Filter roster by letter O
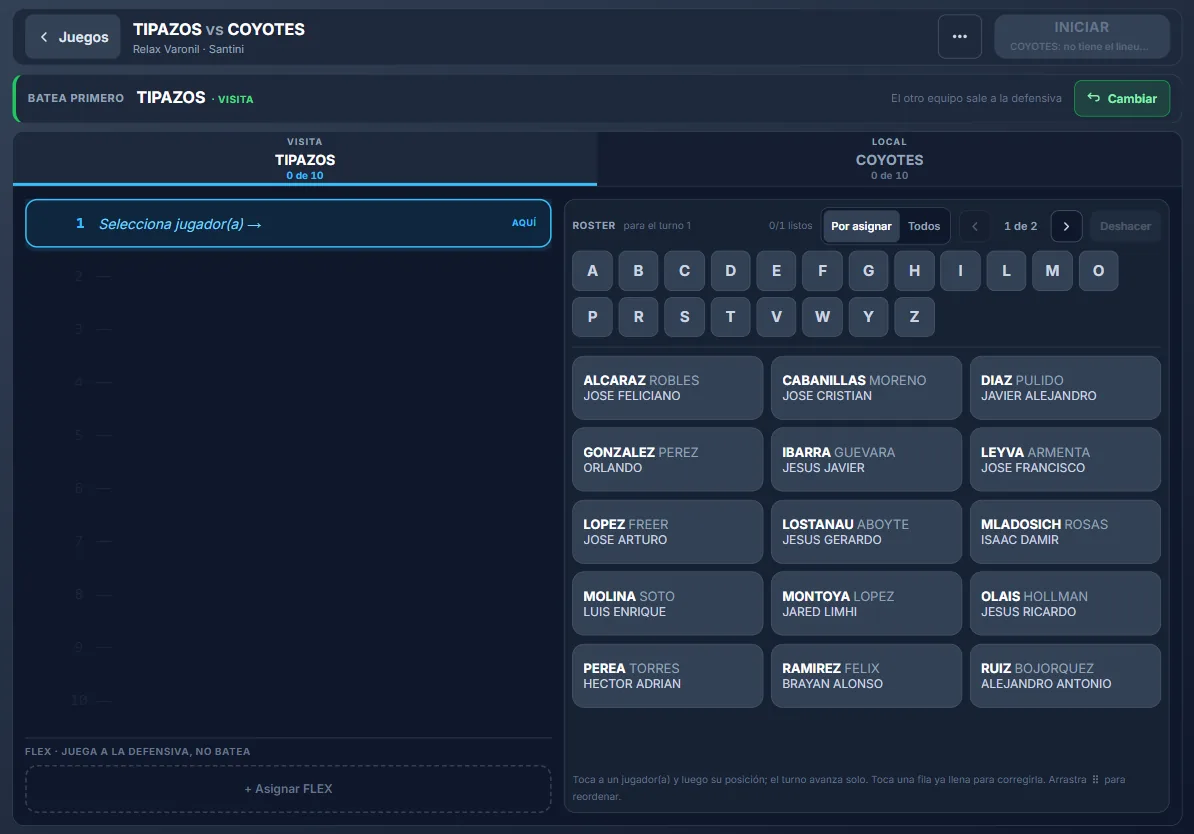Image resolution: width=1194 pixels, height=834 pixels. point(1098,270)
